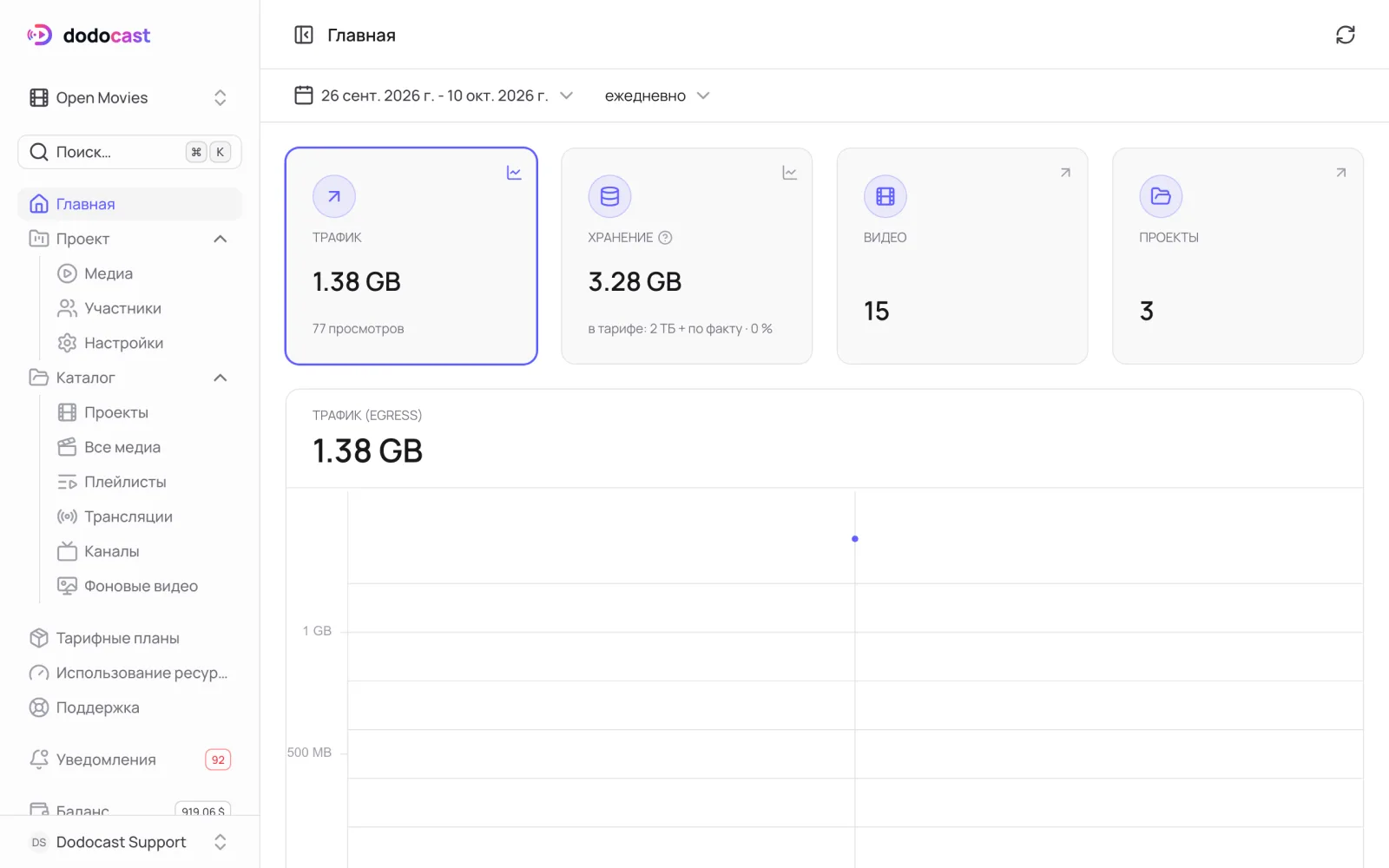Collapse the Проект section

[221, 239]
